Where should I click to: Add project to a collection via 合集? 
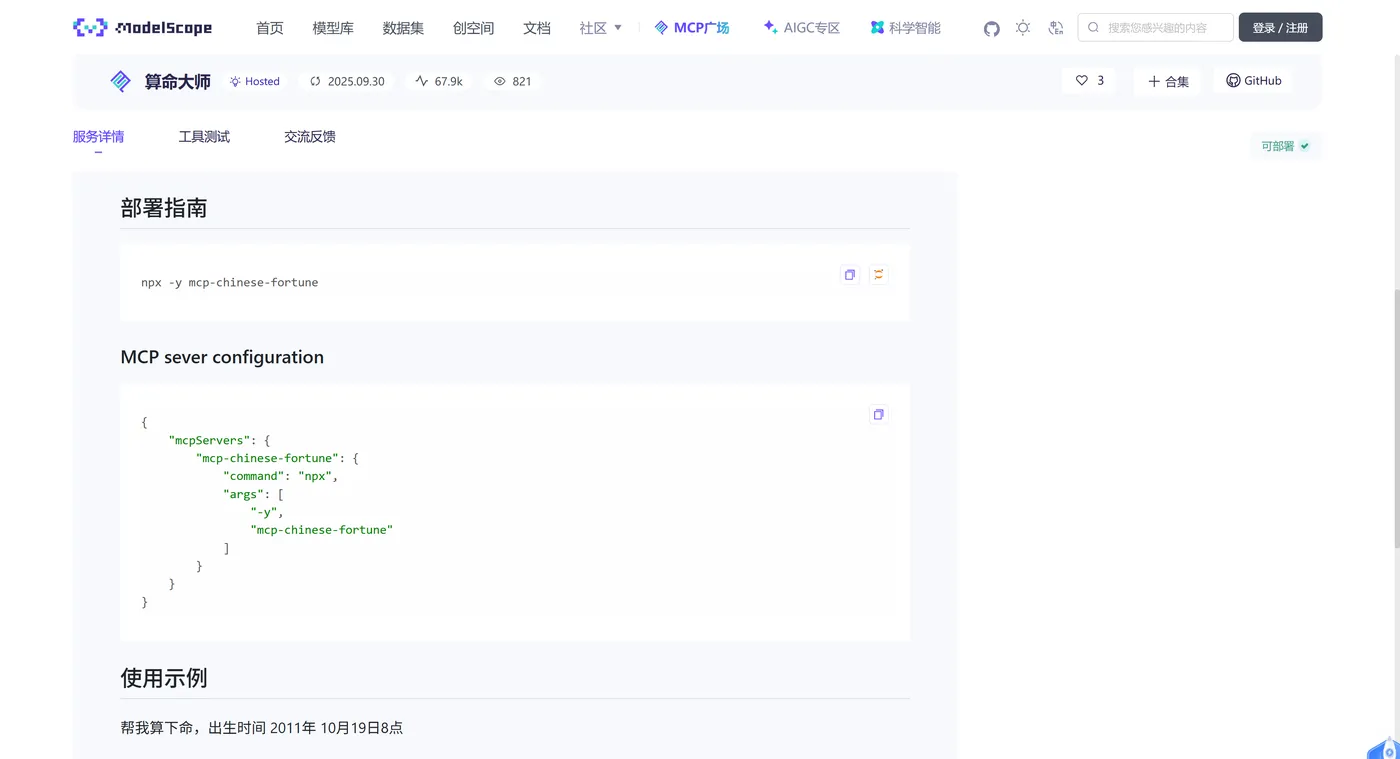(1168, 81)
